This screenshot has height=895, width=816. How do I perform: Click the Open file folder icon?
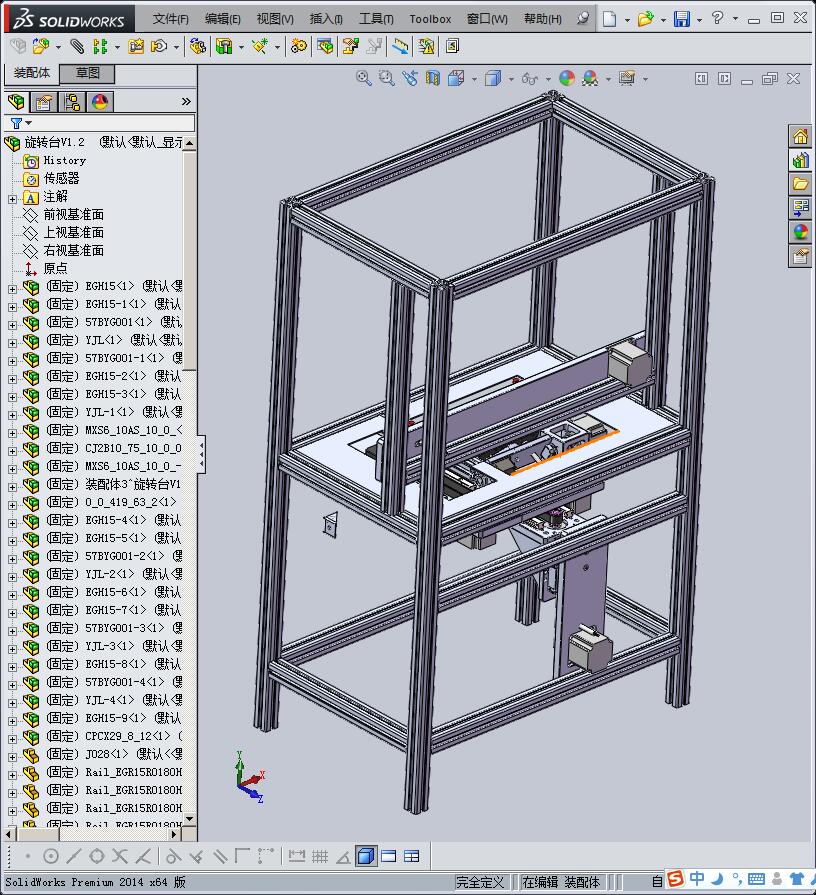(x=645, y=19)
